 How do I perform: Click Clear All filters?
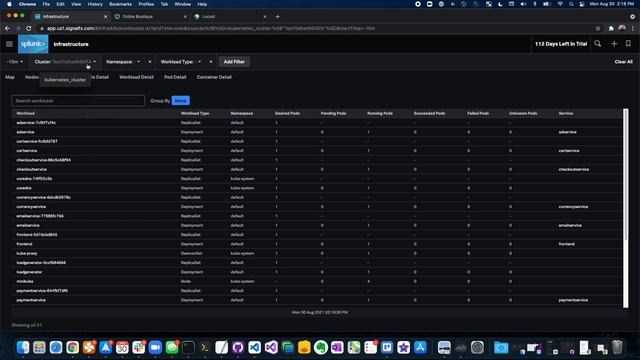coord(623,62)
